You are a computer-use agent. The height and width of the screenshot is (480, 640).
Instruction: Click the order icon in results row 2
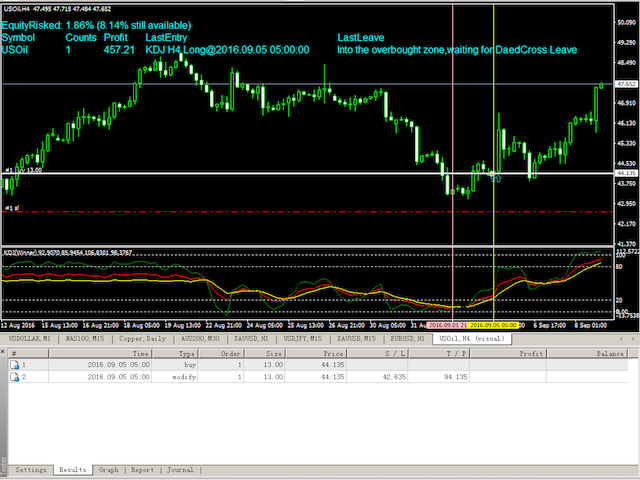(x=14, y=377)
